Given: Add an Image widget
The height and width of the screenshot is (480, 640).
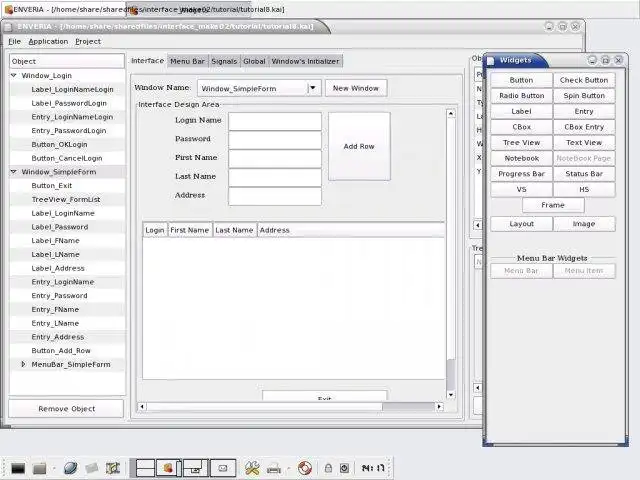Looking at the screenshot, I should [x=584, y=224].
